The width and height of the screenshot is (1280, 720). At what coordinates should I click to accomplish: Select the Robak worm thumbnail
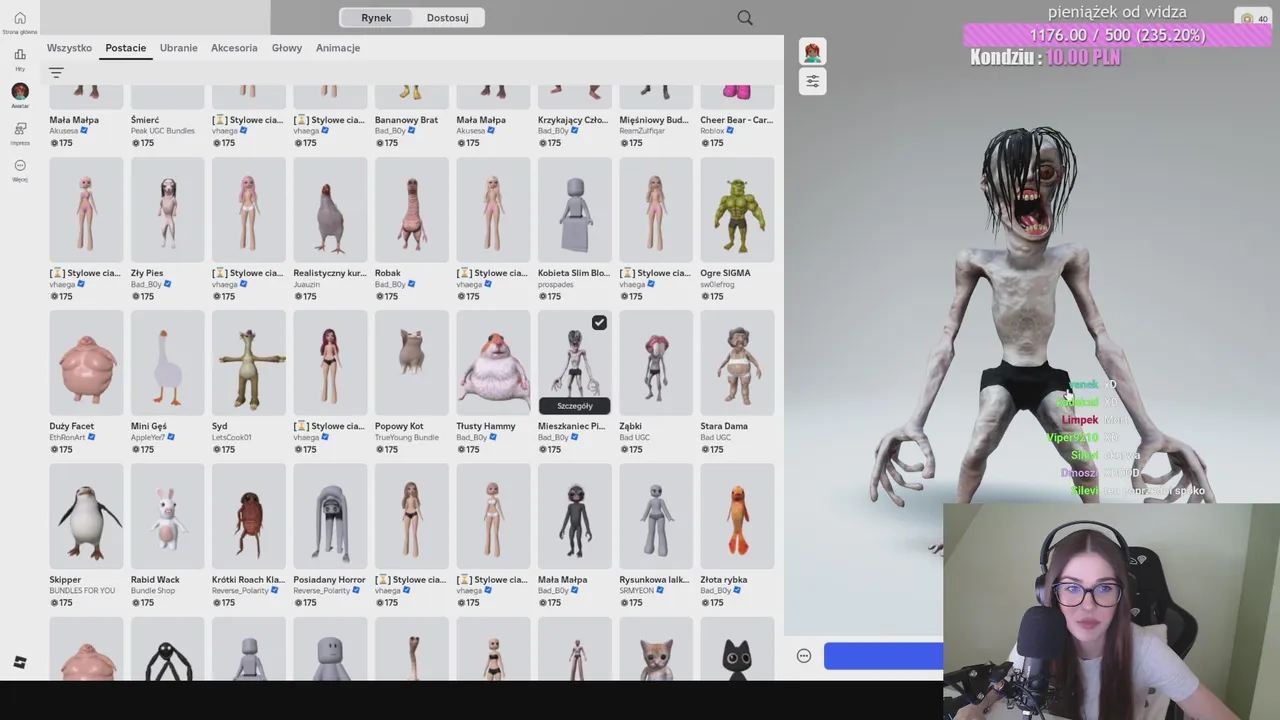click(412, 210)
